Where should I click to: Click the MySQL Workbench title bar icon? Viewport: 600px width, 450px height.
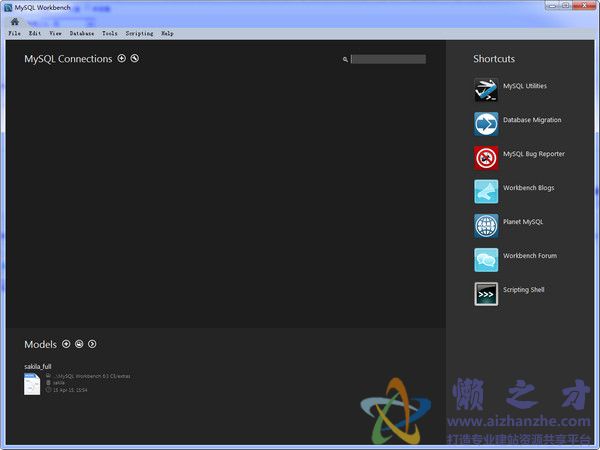pyautogui.click(x=8, y=8)
